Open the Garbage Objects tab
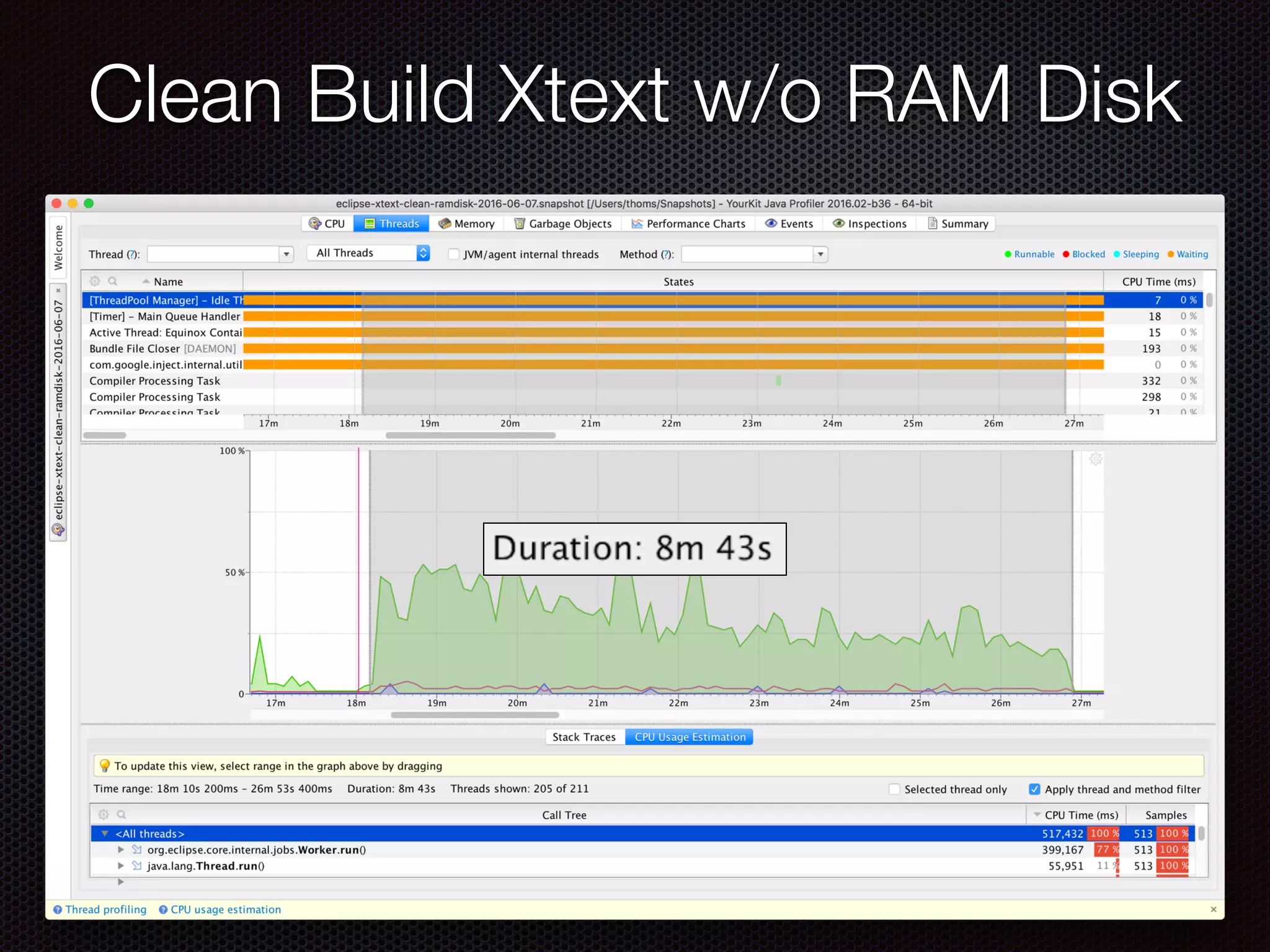The image size is (1270, 952). tap(562, 224)
